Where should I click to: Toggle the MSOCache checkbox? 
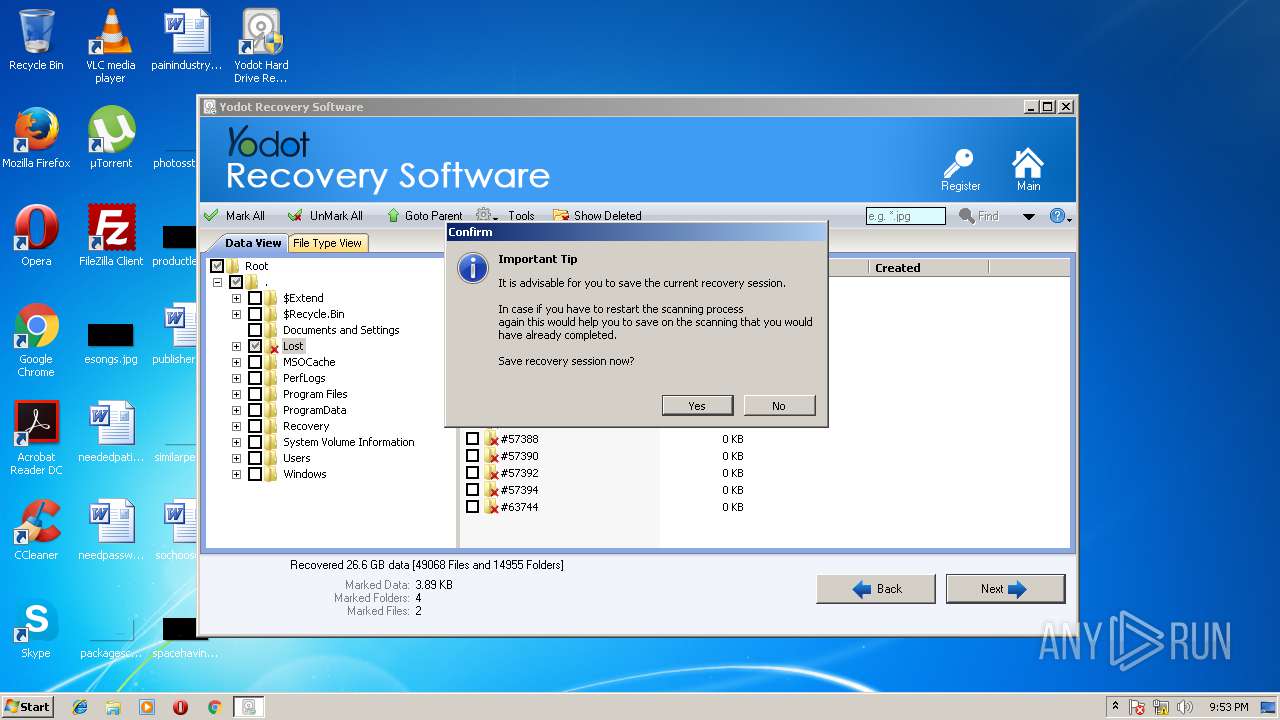pyautogui.click(x=255, y=362)
